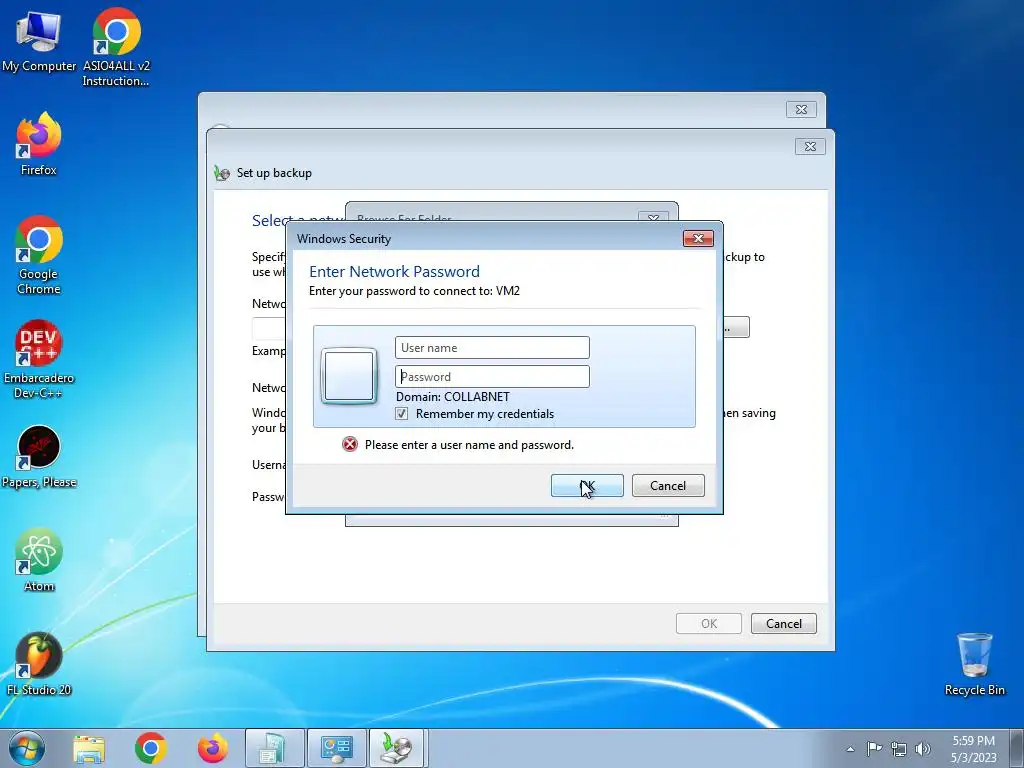Open Action Center flag icon

(x=874, y=749)
